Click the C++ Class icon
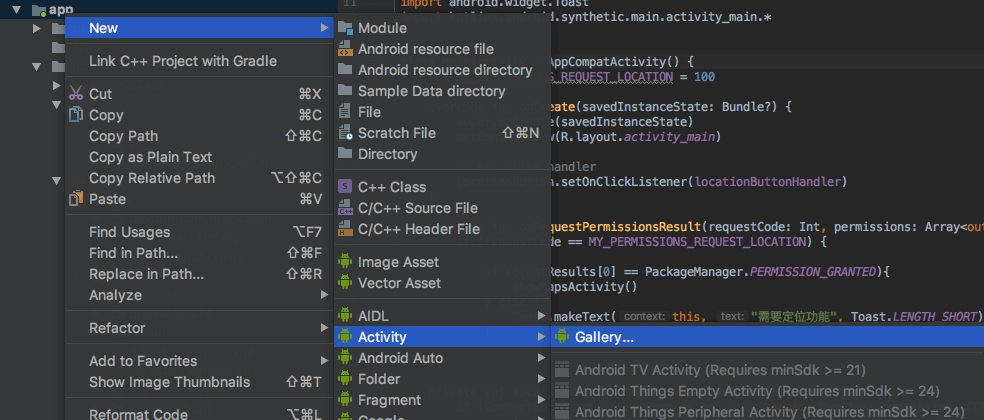Image resolution: width=984 pixels, height=420 pixels. click(x=345, y=187)
